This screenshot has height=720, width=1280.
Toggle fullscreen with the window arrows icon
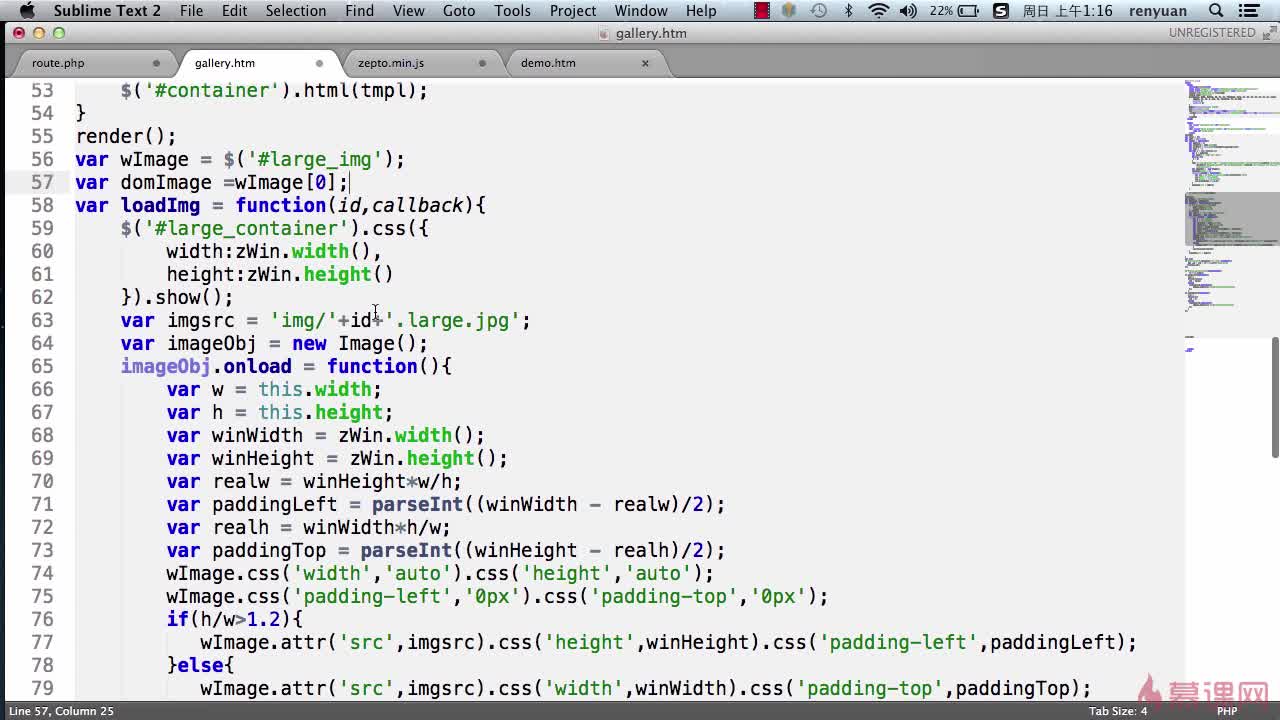pos(1268,33)
